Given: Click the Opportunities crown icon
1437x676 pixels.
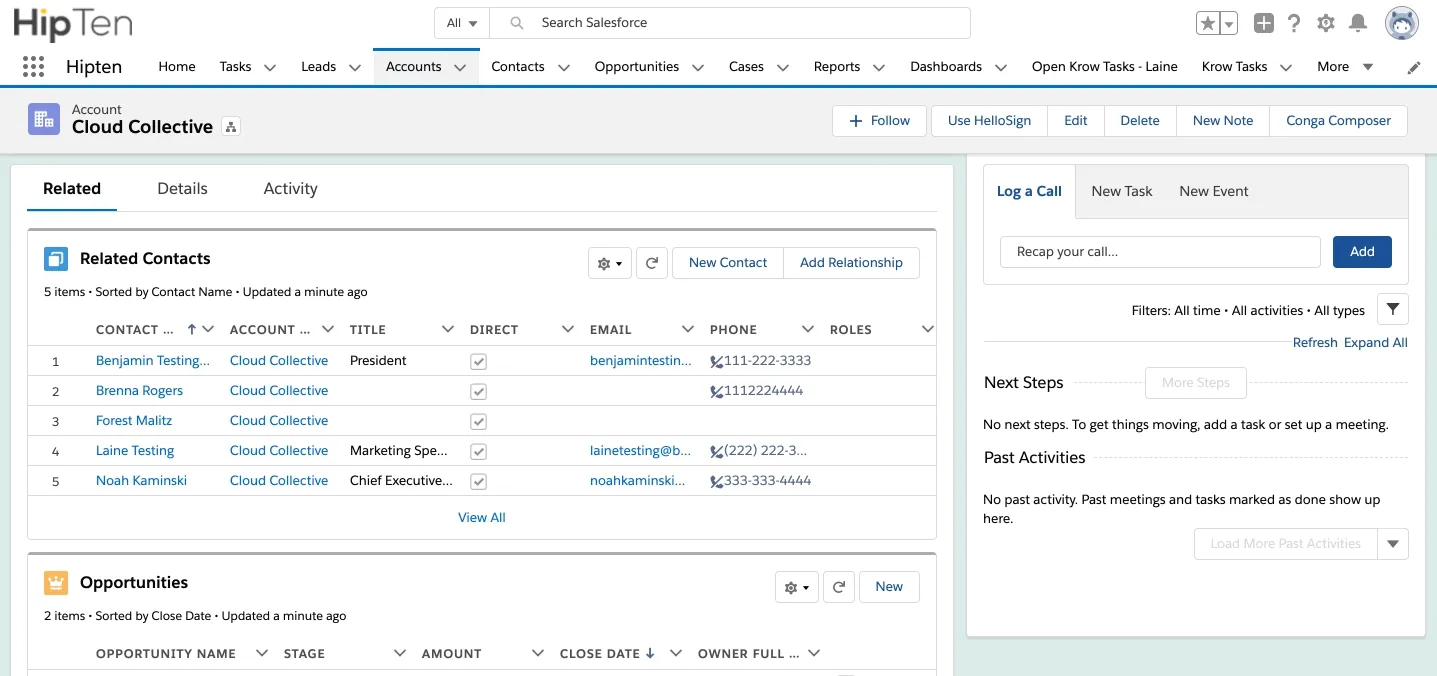Looking at the screenshot, I should coord(56,583).
